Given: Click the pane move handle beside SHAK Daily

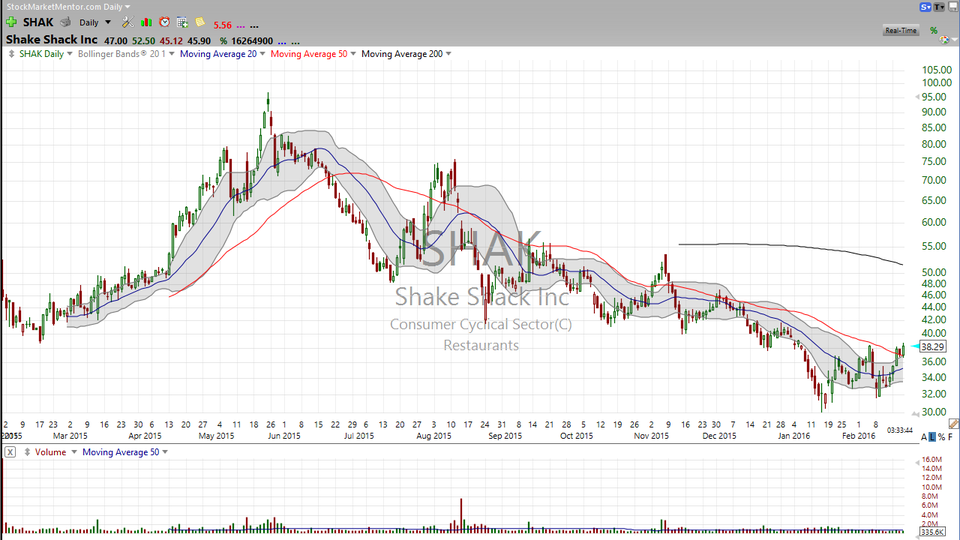Looking at the screenshot, I should tap(11, 54).
